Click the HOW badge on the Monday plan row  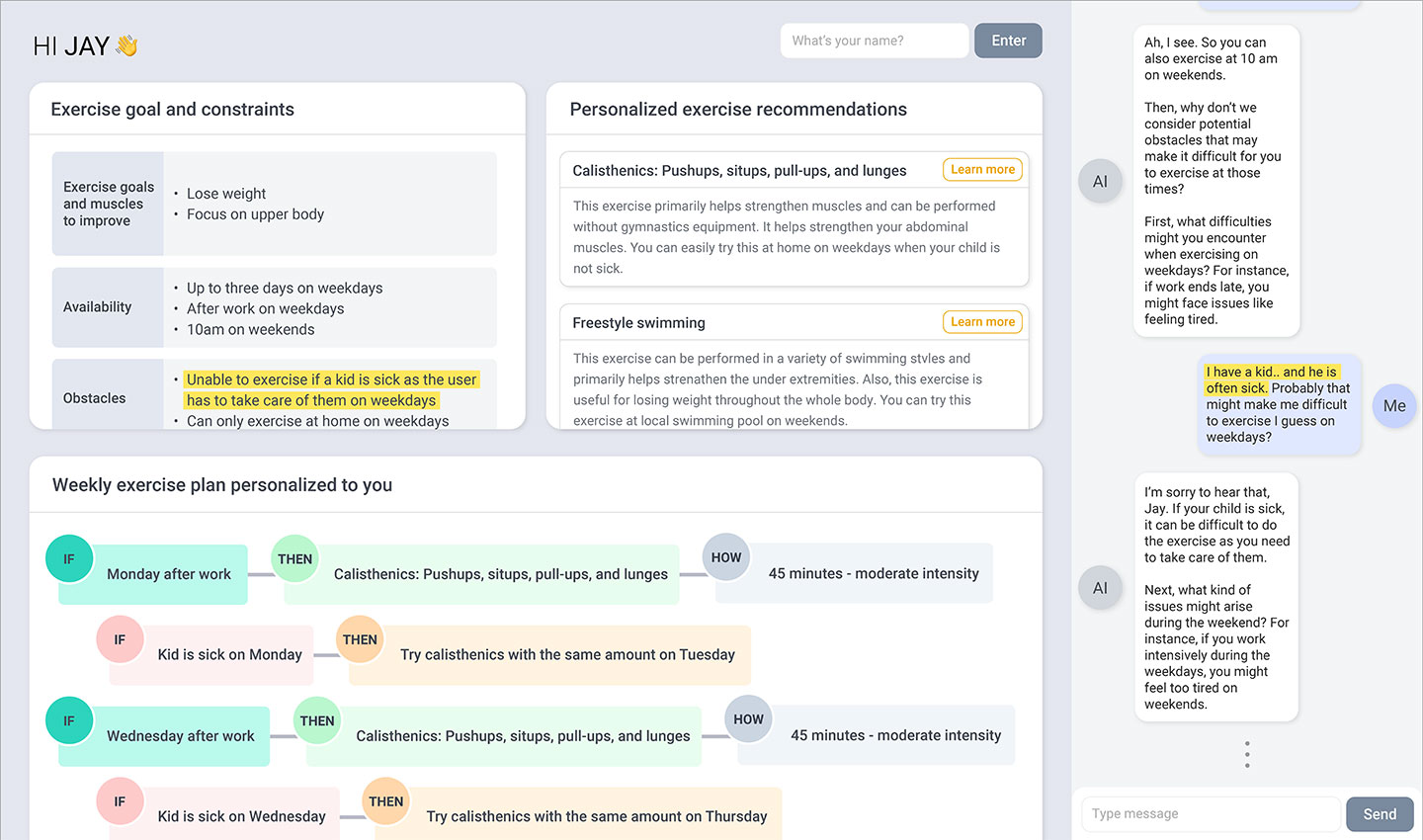pos(725,557)
